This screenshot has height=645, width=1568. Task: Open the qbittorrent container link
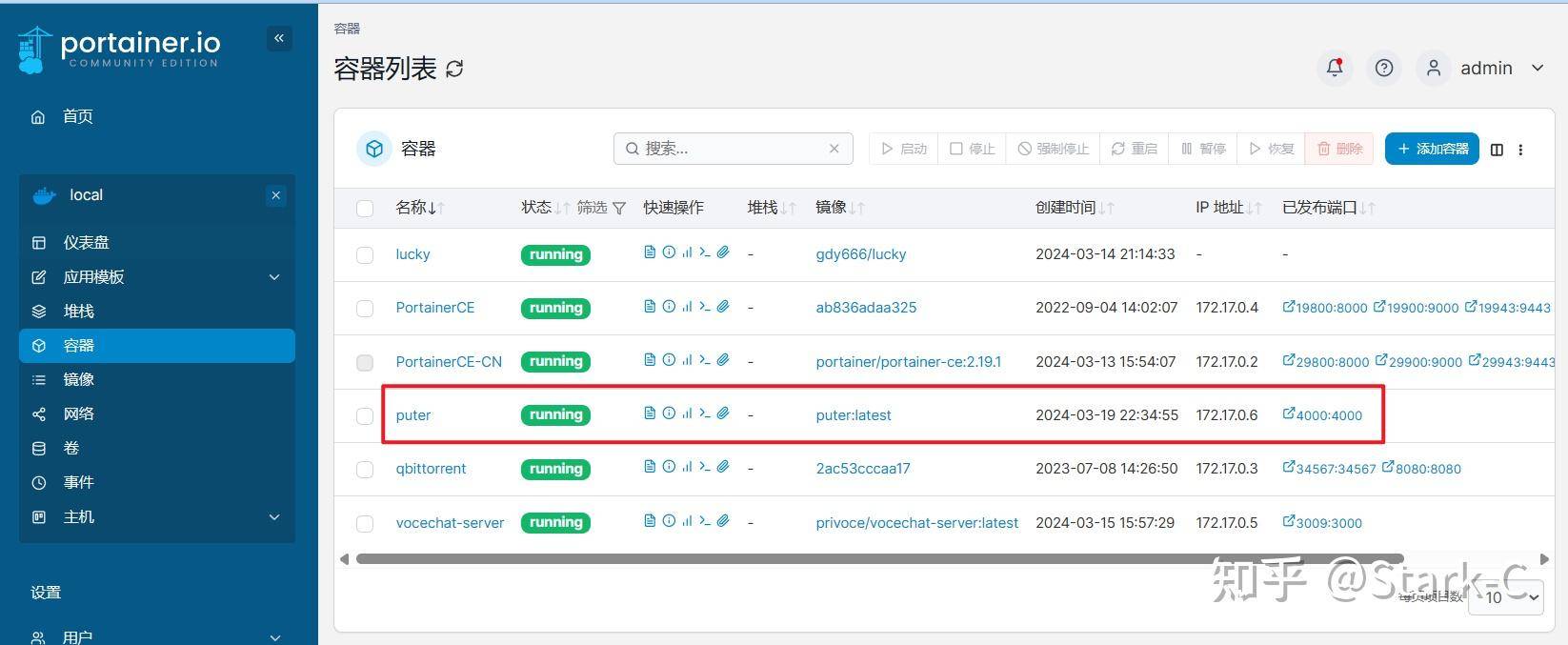point(431,469)
